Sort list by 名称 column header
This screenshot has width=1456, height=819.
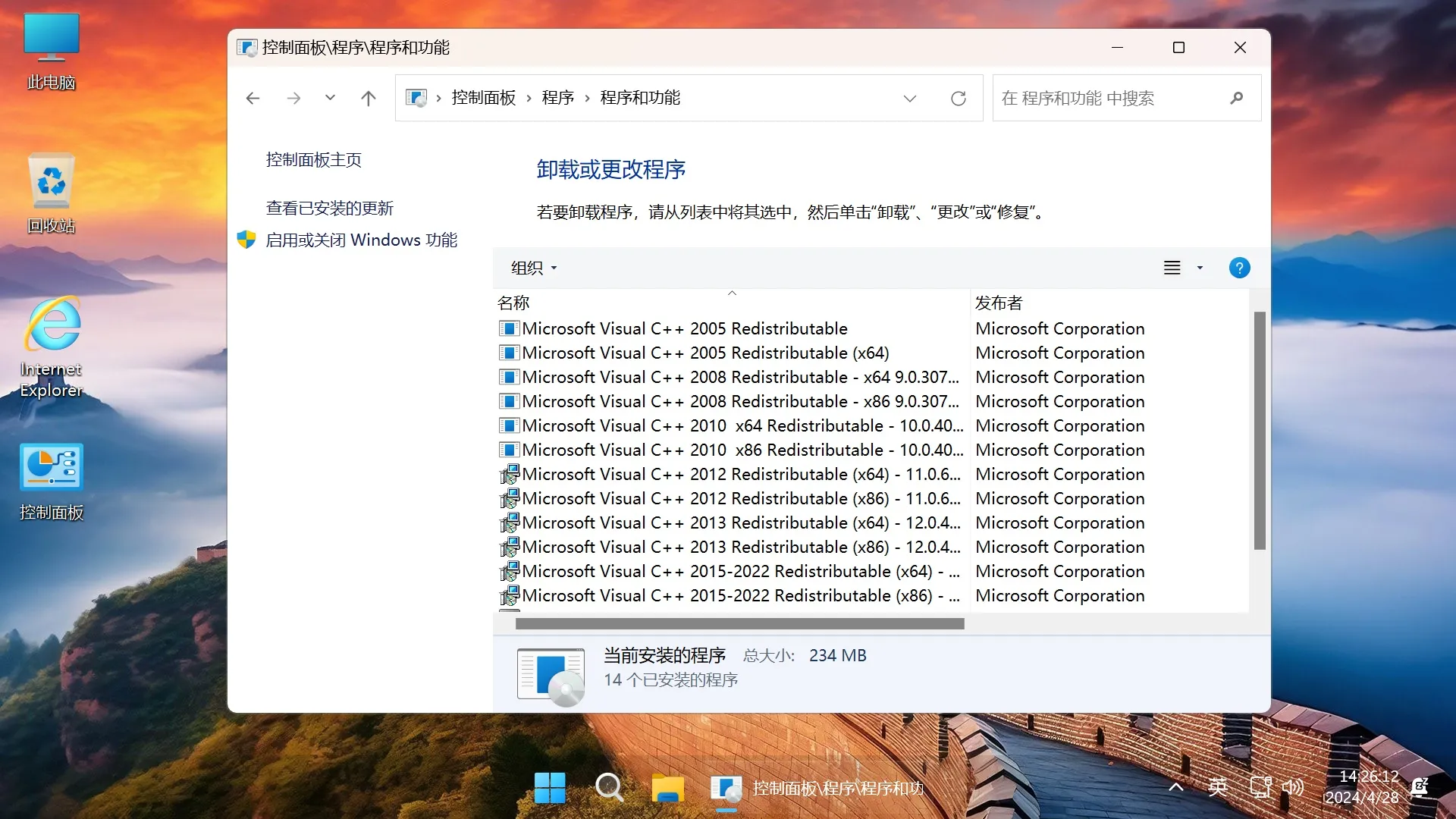point(515,303)
